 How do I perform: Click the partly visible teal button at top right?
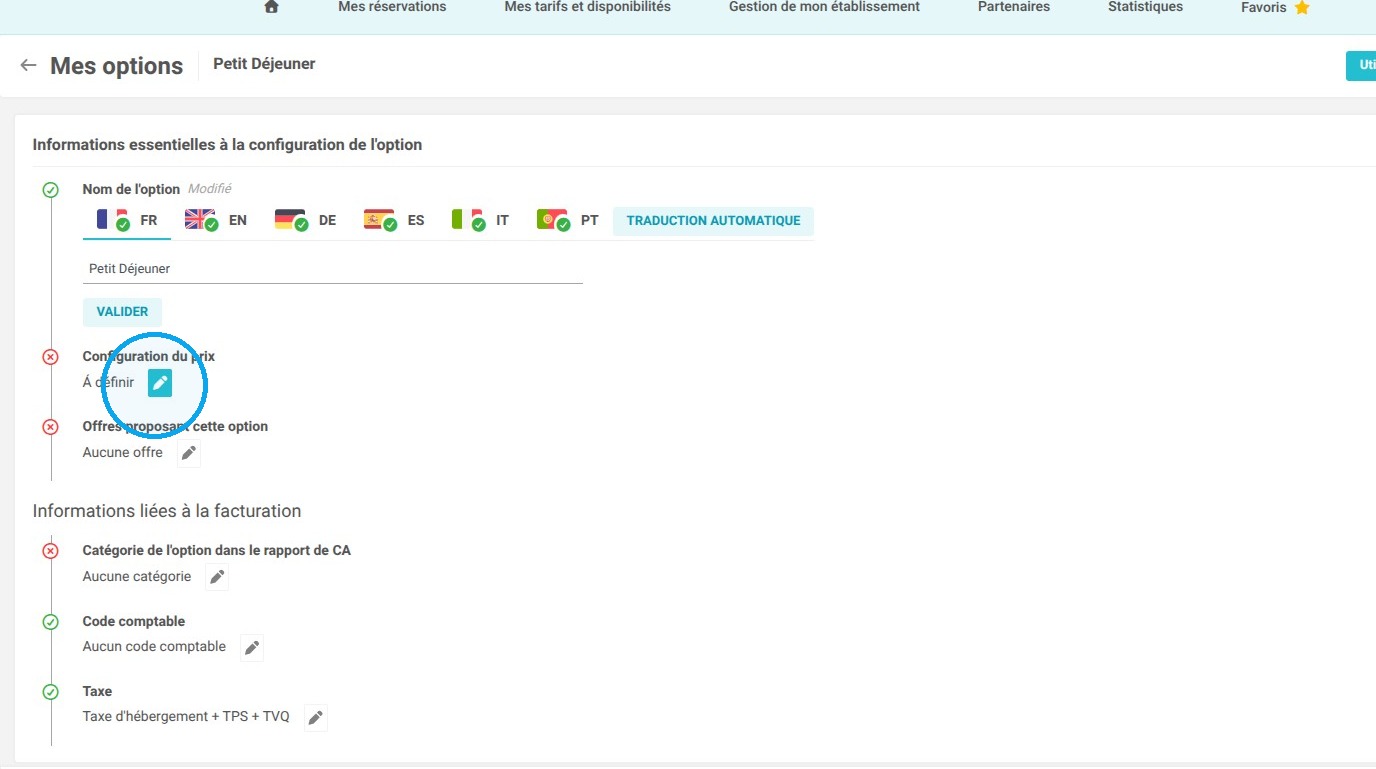click(1361, 66)
